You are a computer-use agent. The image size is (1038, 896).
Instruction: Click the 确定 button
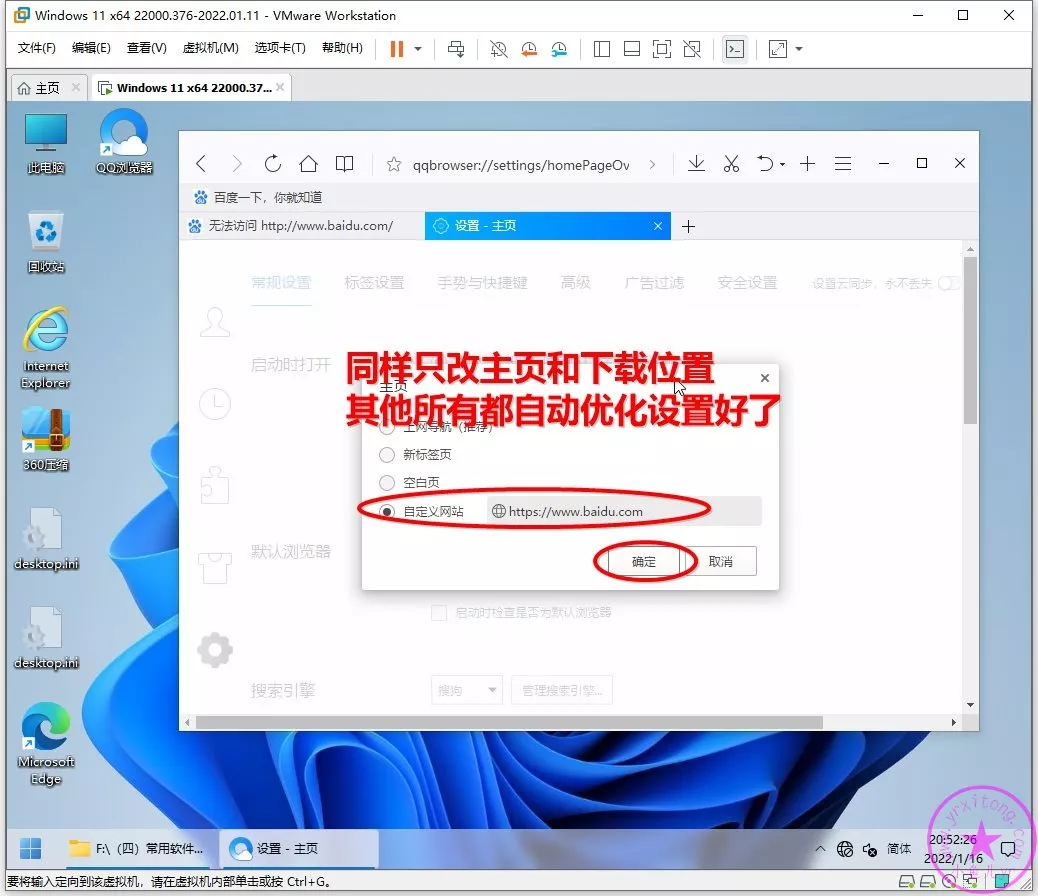(644, 562)
